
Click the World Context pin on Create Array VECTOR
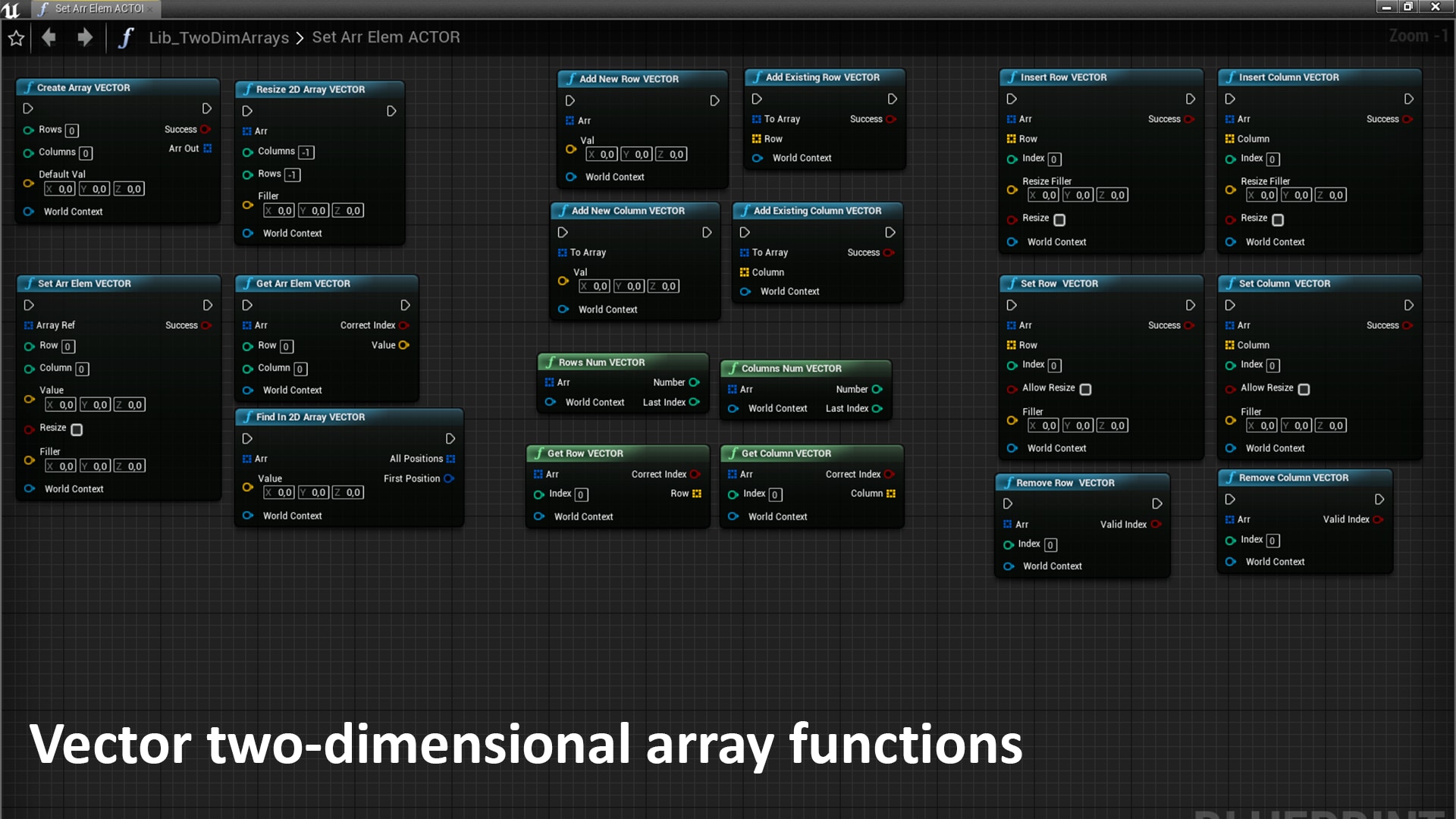pyautogui.click(x=28, y=212)
